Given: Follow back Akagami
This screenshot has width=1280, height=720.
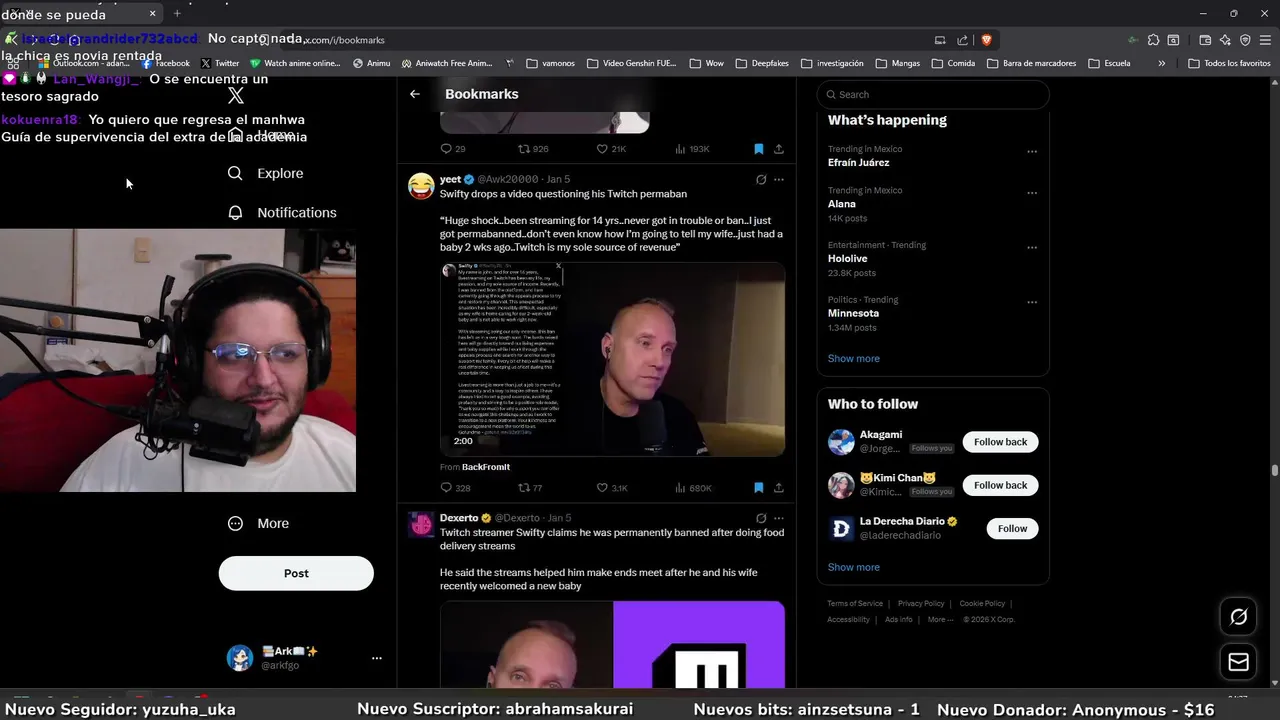Looking at the screenshot, I should [x=1000, y=442].
